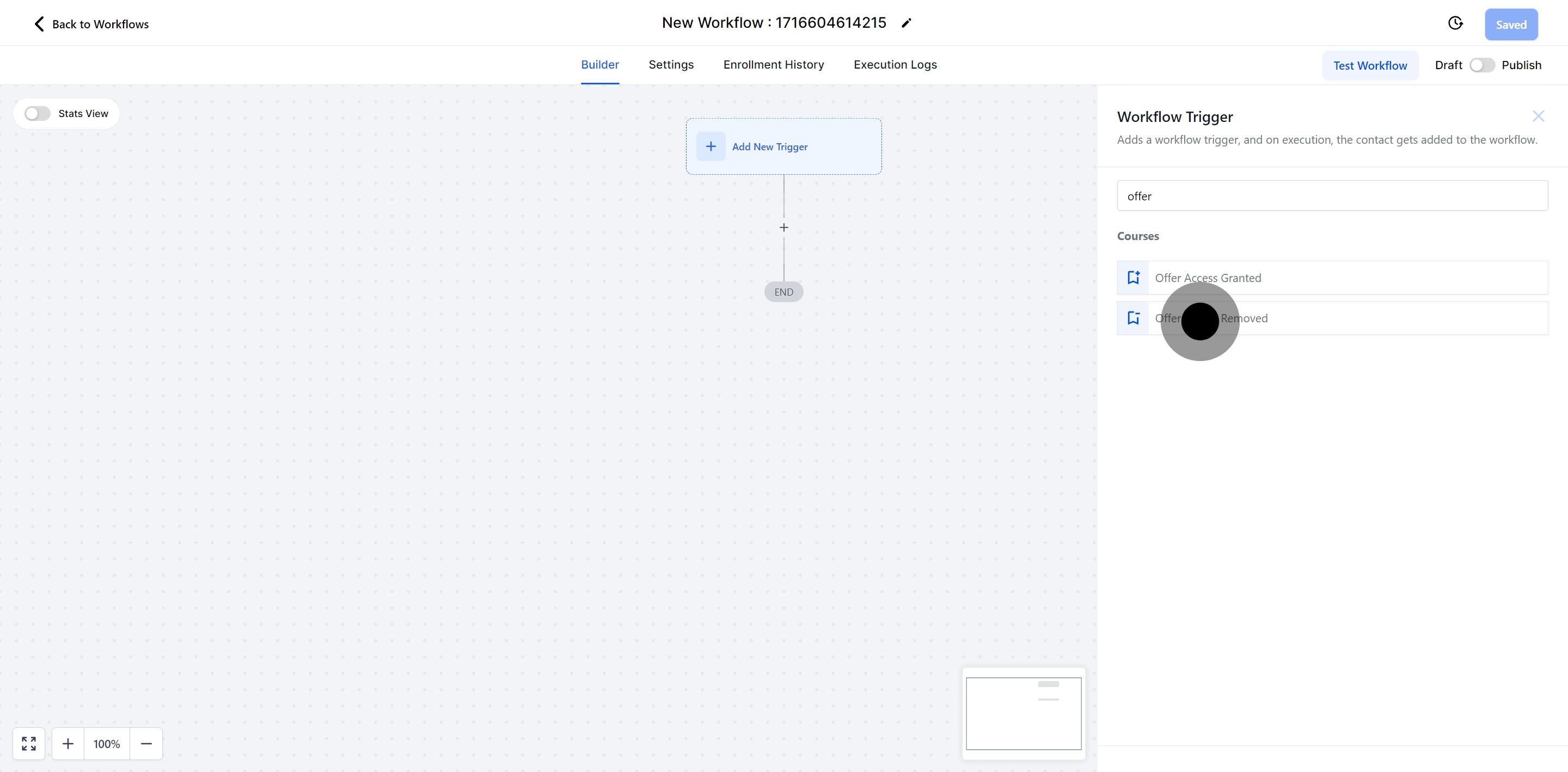Click the Test Workflow button

1370,66
